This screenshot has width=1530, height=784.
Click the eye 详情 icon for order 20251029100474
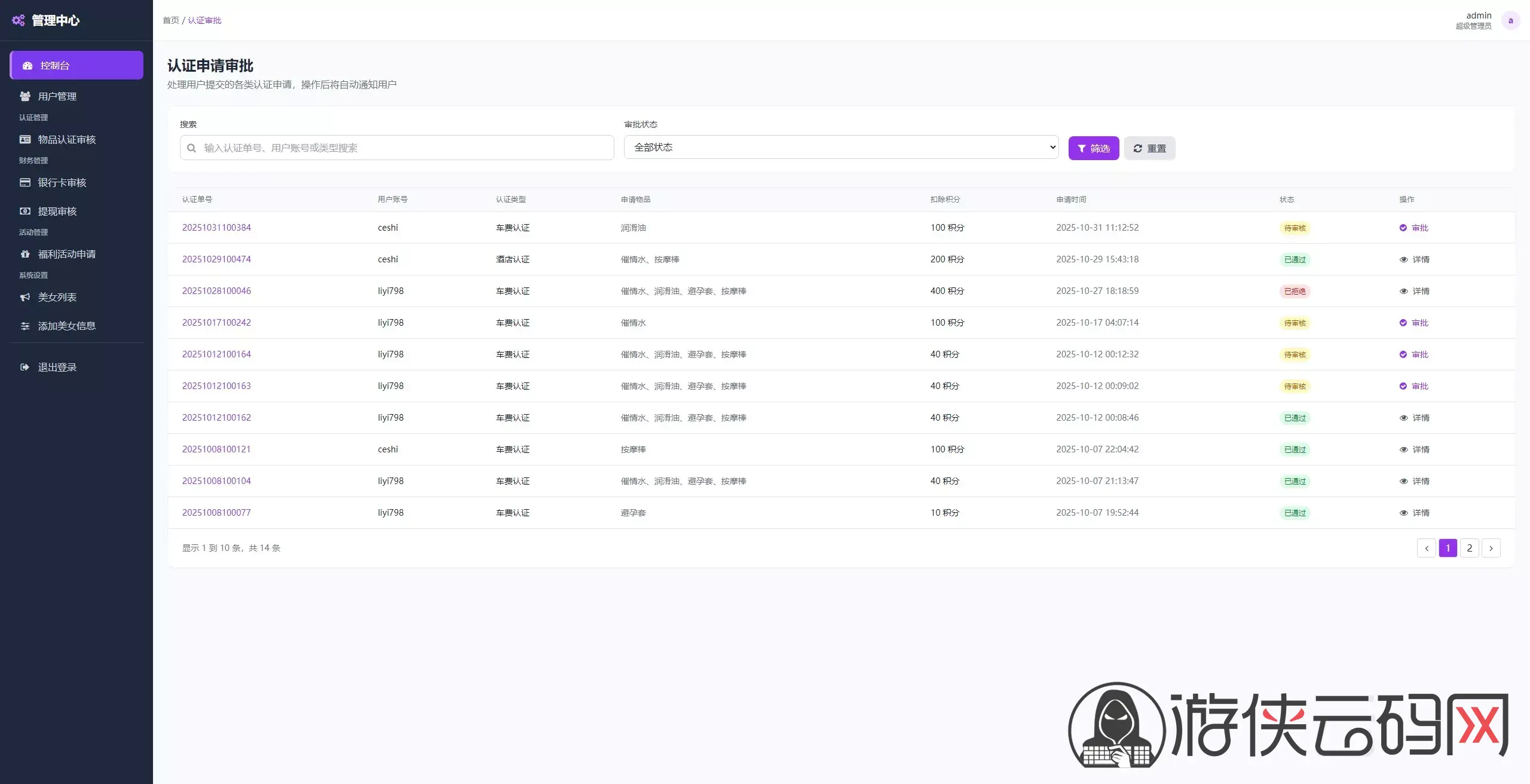click(1403, 259)
